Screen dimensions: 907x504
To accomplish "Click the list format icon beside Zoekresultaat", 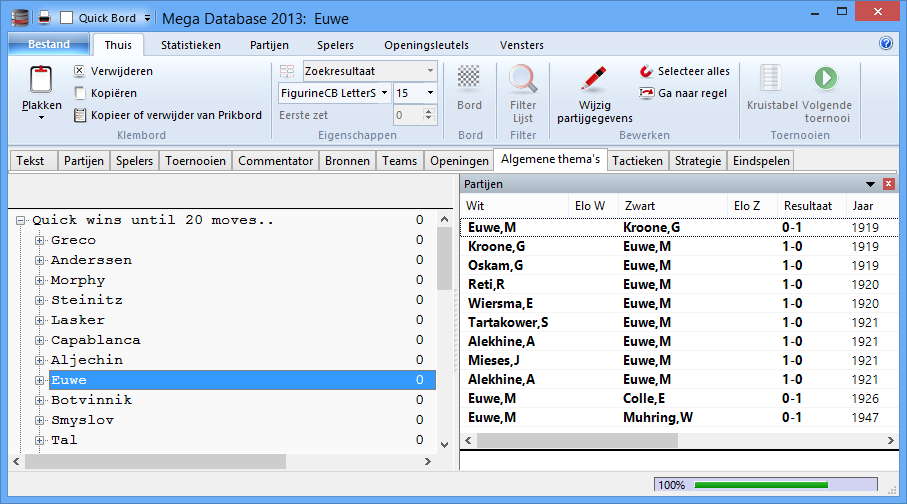I will pyautogui.click(x=287, y=71).
